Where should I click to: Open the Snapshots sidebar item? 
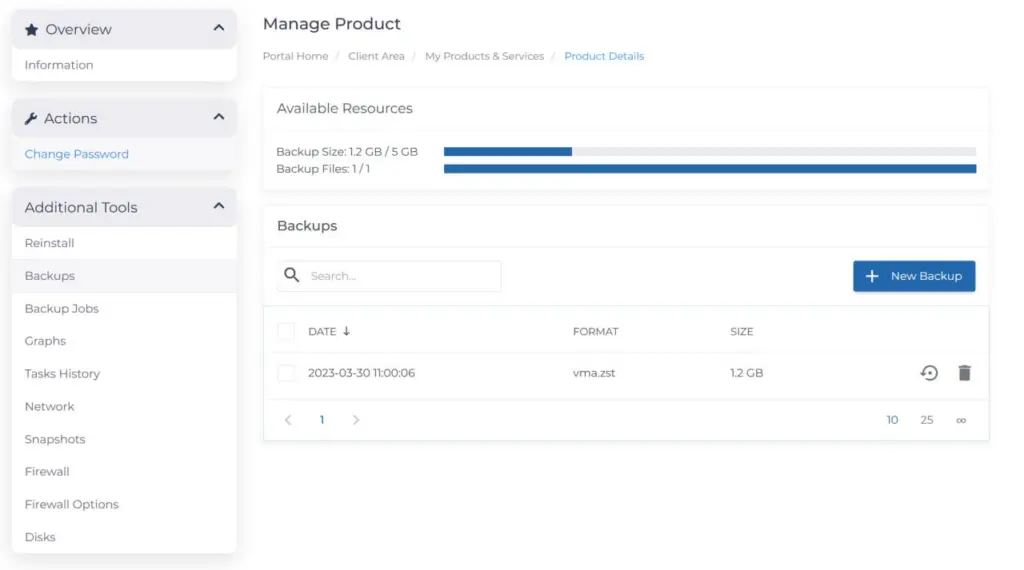coord(55,439)
